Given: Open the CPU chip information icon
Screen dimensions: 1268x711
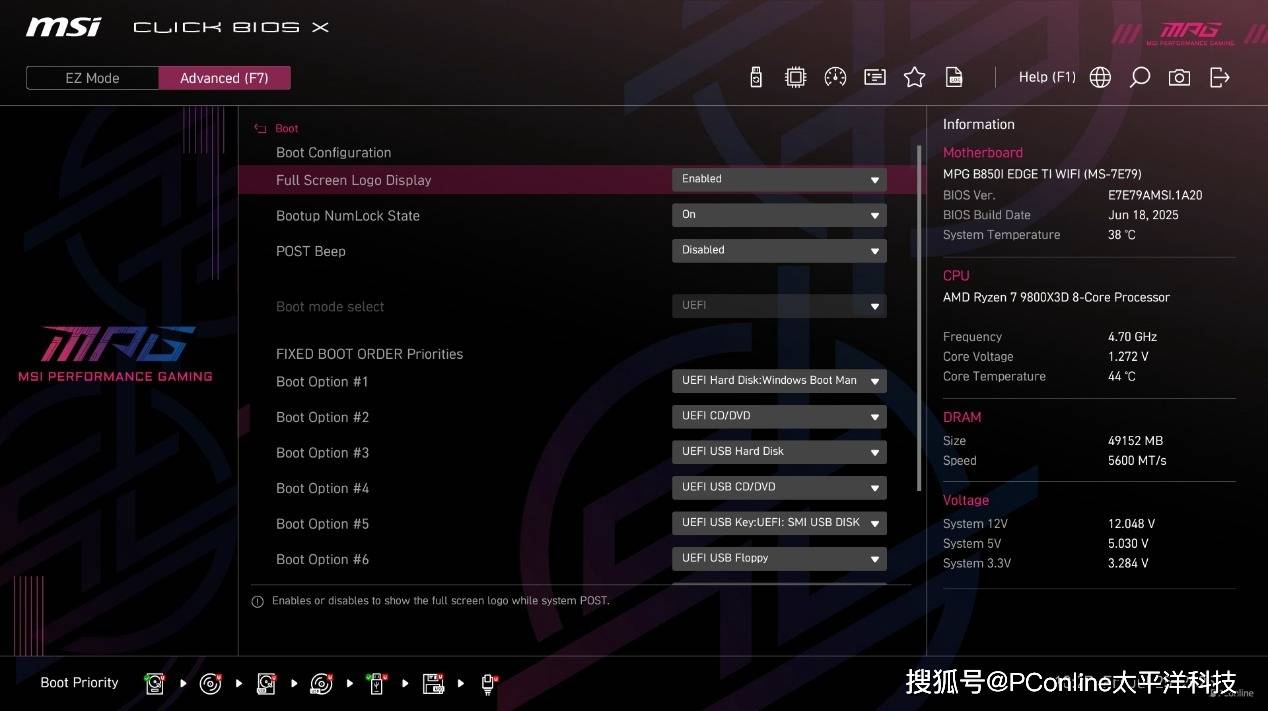Looking at the screenshot, I should click(x=795, y=77).
